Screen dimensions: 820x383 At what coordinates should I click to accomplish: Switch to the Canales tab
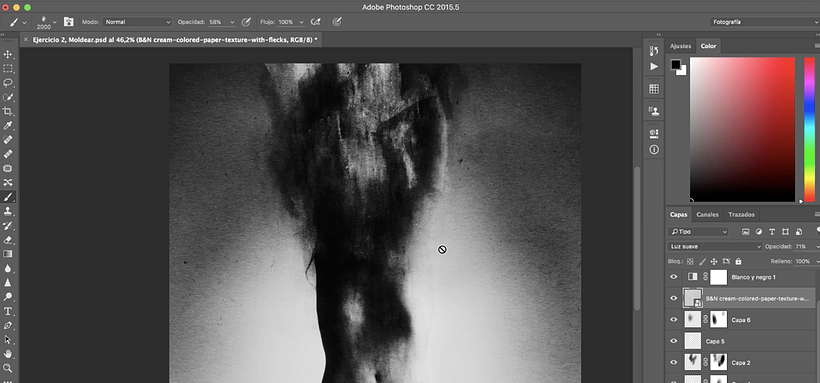click(x=708, y=215)
